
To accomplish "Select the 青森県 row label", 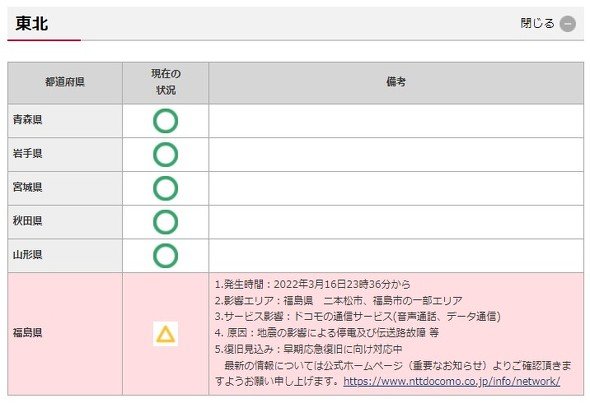I will pyautogui.click(x=27, y=120).
